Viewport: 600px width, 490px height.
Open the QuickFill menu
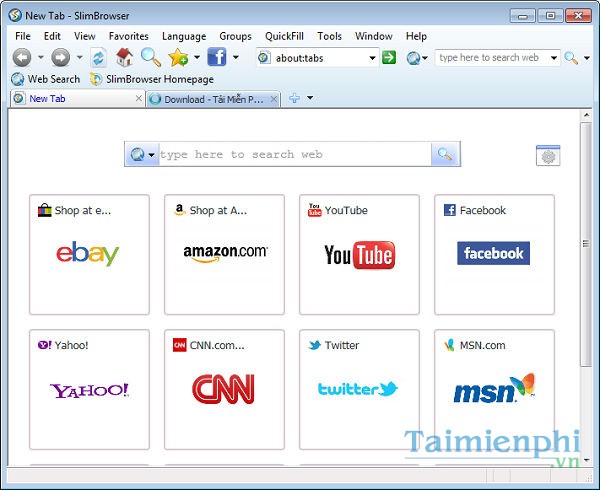coord(284,36)
